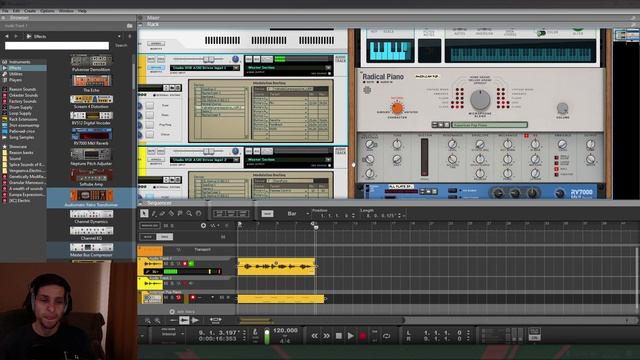Click the browser back arrow
Image resolution: width=640 pixels, height=360 pixels.
coord(7,36)
